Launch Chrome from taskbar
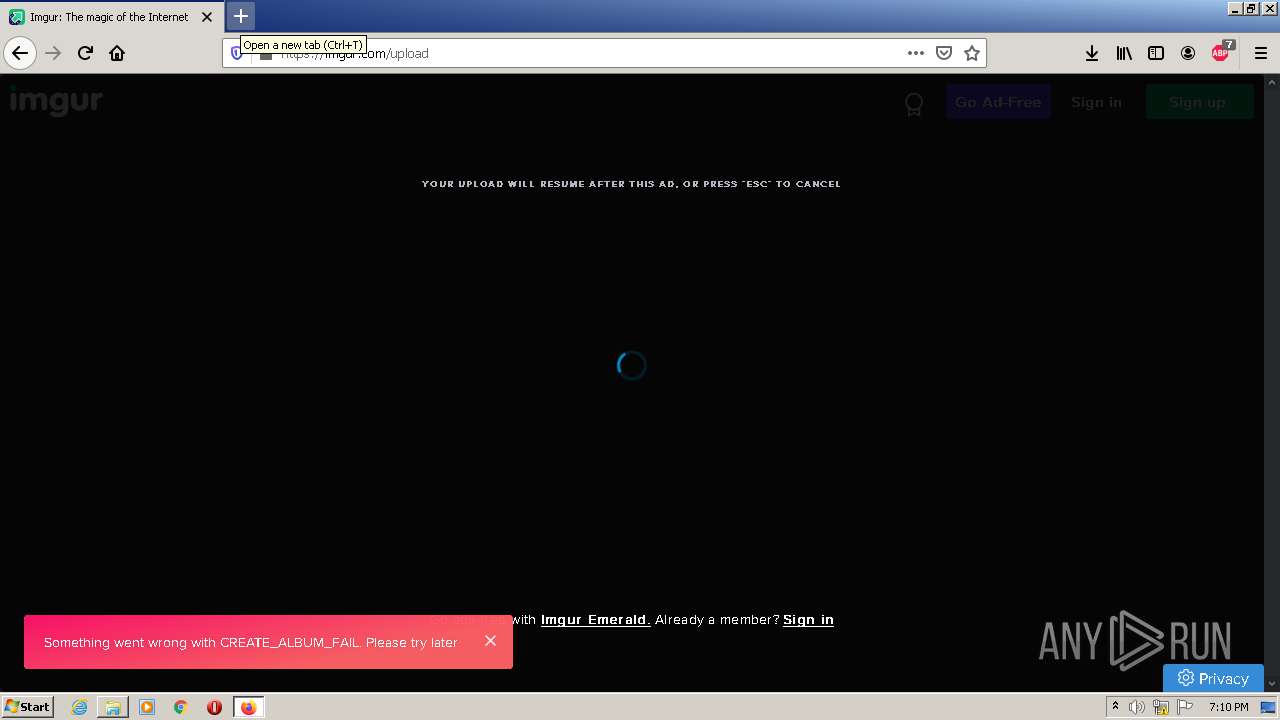1280x720 pixels. 181,707
